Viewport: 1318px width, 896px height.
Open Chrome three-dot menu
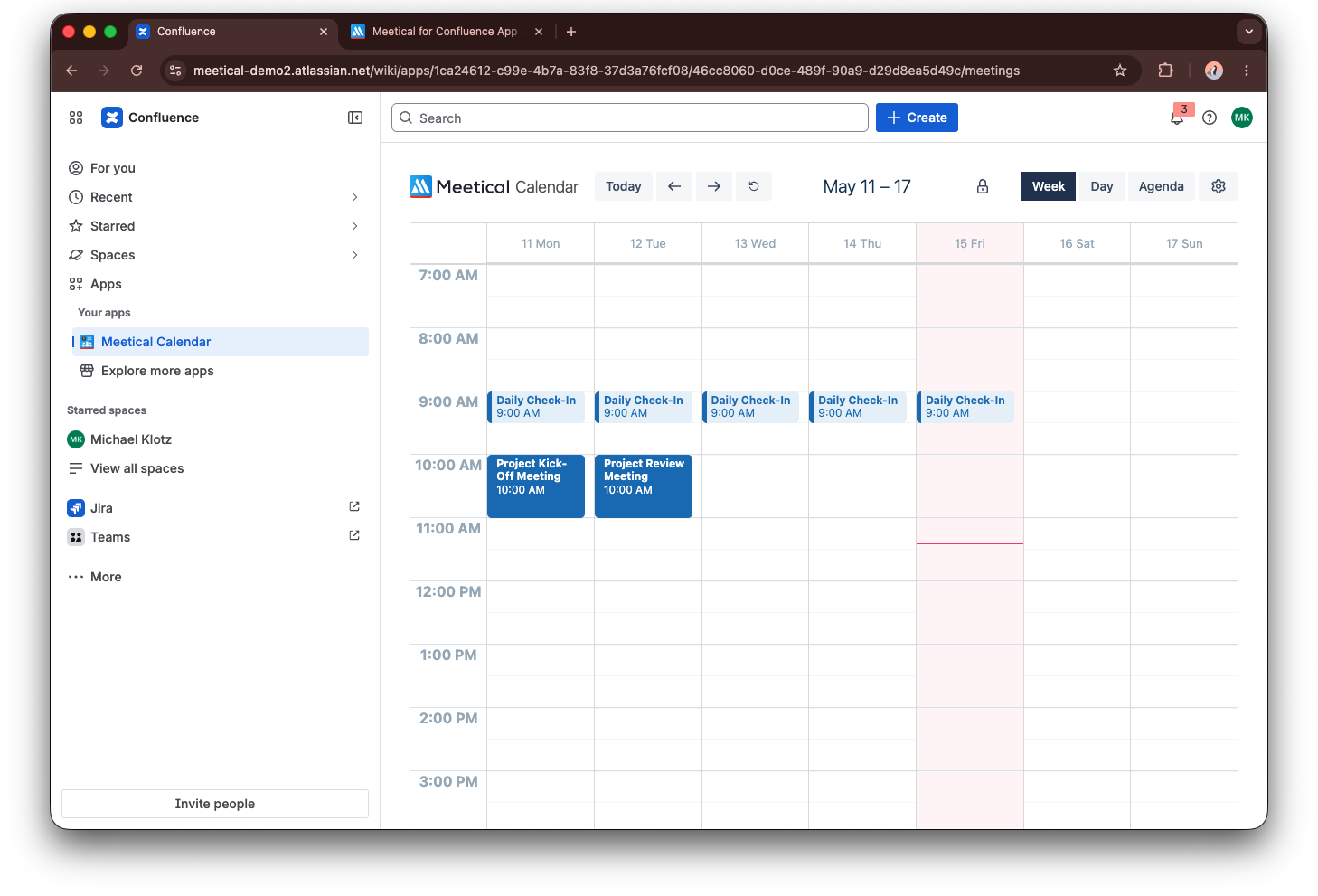point(1247,71)
